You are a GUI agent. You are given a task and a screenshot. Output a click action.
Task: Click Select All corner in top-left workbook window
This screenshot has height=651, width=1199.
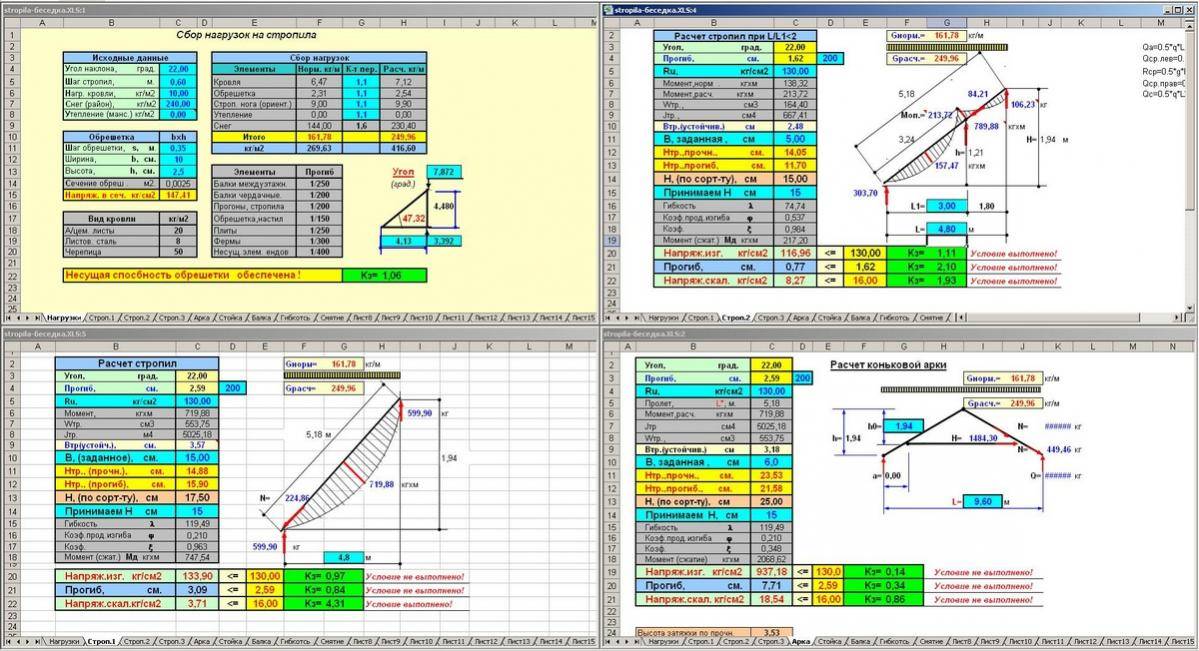click(x=7, y=21)
